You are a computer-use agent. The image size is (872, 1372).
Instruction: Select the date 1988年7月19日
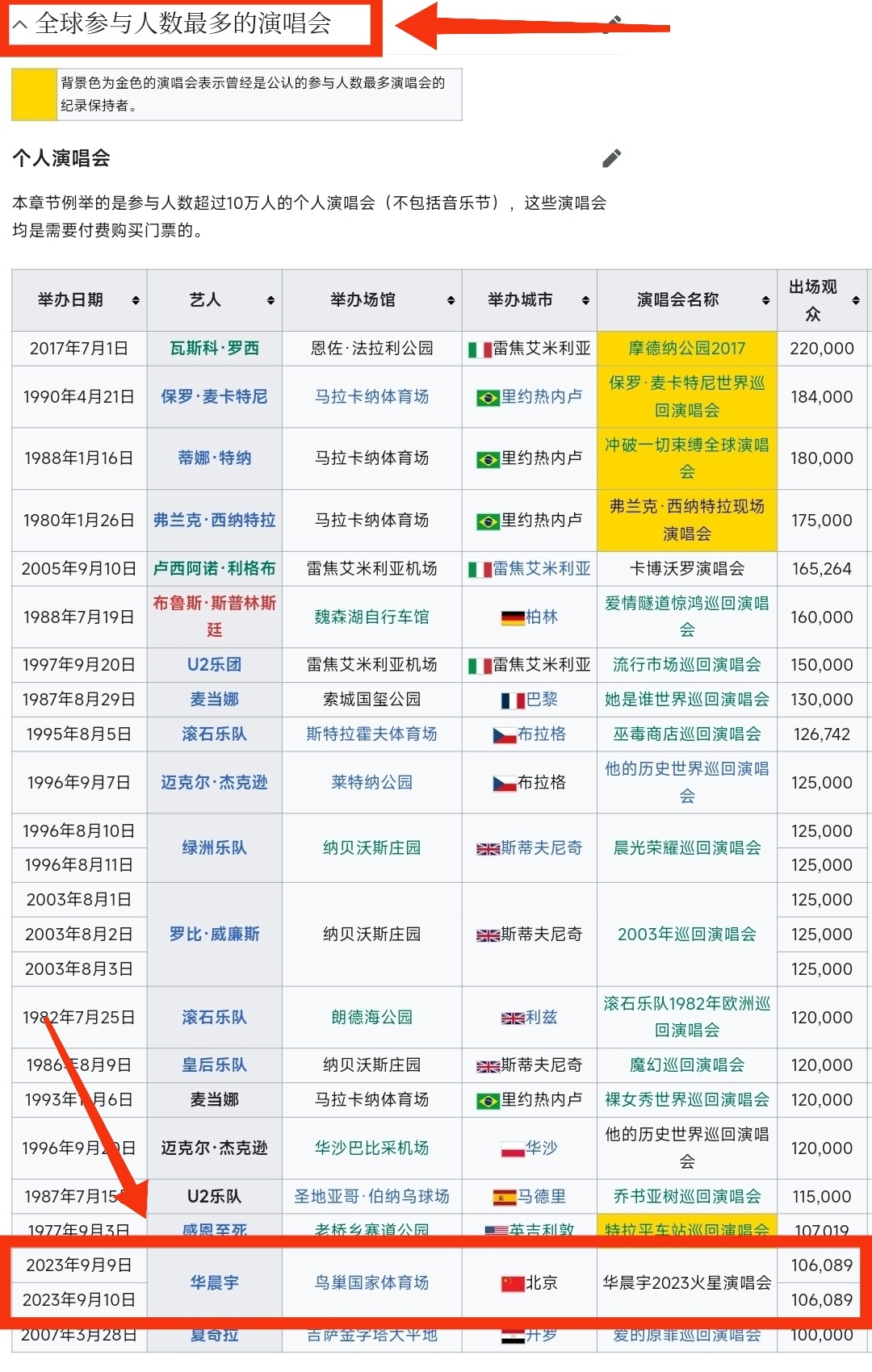tap(79, 617)
